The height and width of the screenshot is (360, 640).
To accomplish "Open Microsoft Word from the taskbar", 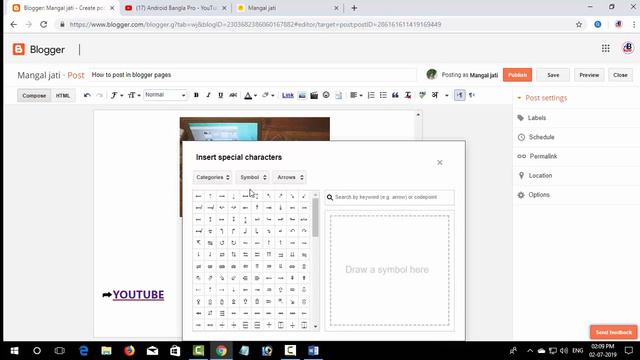I will (313, 351).
